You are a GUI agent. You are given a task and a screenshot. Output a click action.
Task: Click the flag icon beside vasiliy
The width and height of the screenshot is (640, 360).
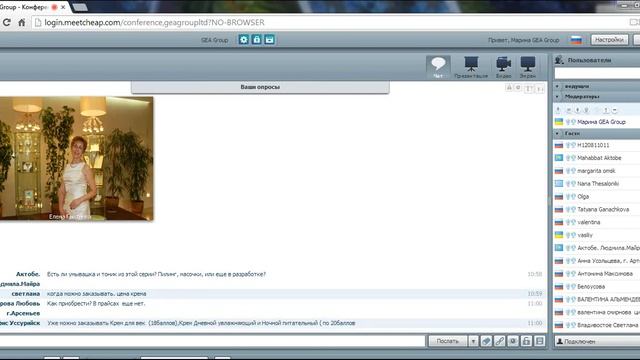pos(559,235)
